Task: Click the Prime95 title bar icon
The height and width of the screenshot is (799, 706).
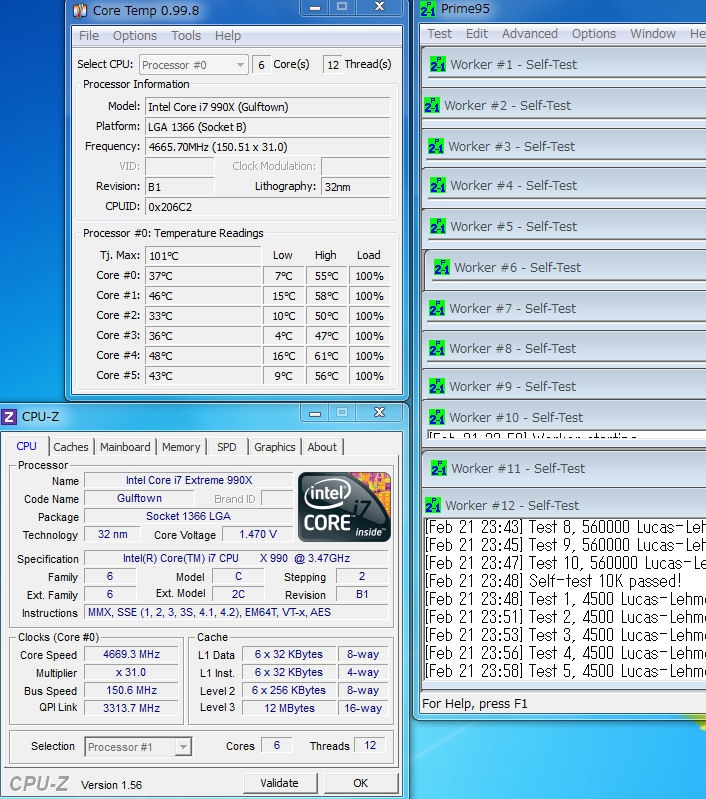Action: pos(428,9)
